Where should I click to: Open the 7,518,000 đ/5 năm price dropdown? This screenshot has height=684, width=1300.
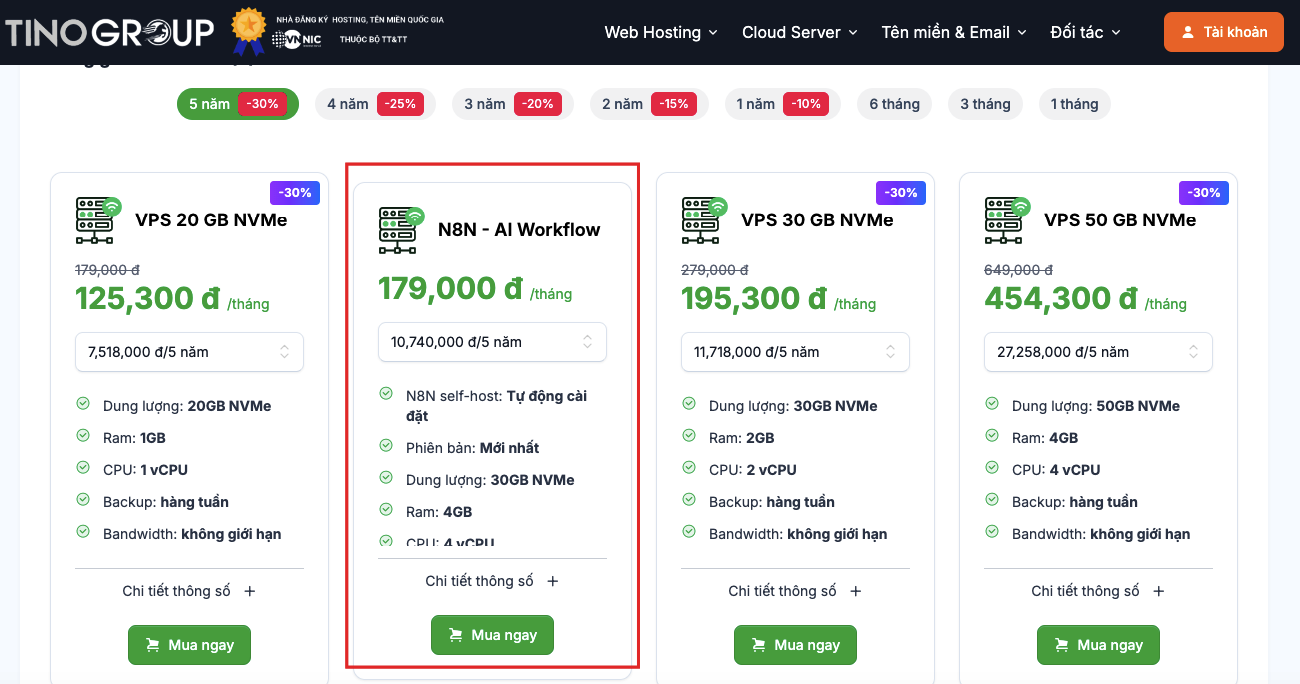(189, 352)
